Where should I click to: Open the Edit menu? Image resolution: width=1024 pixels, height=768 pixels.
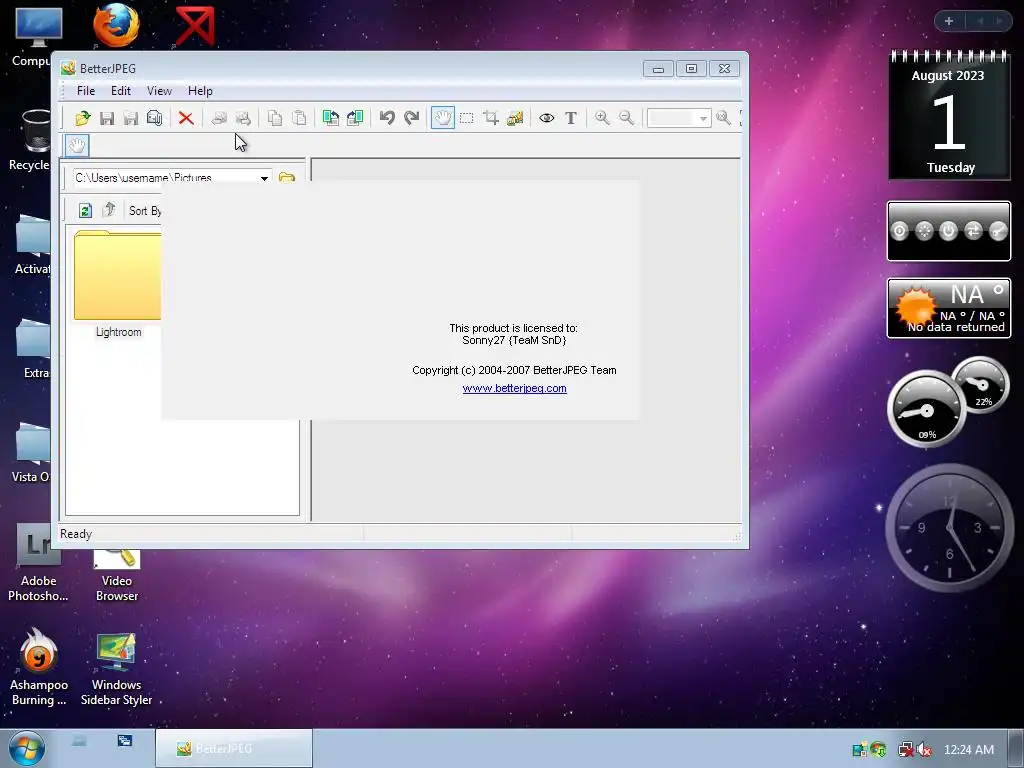pyautogui.click(x=121, y=91)
